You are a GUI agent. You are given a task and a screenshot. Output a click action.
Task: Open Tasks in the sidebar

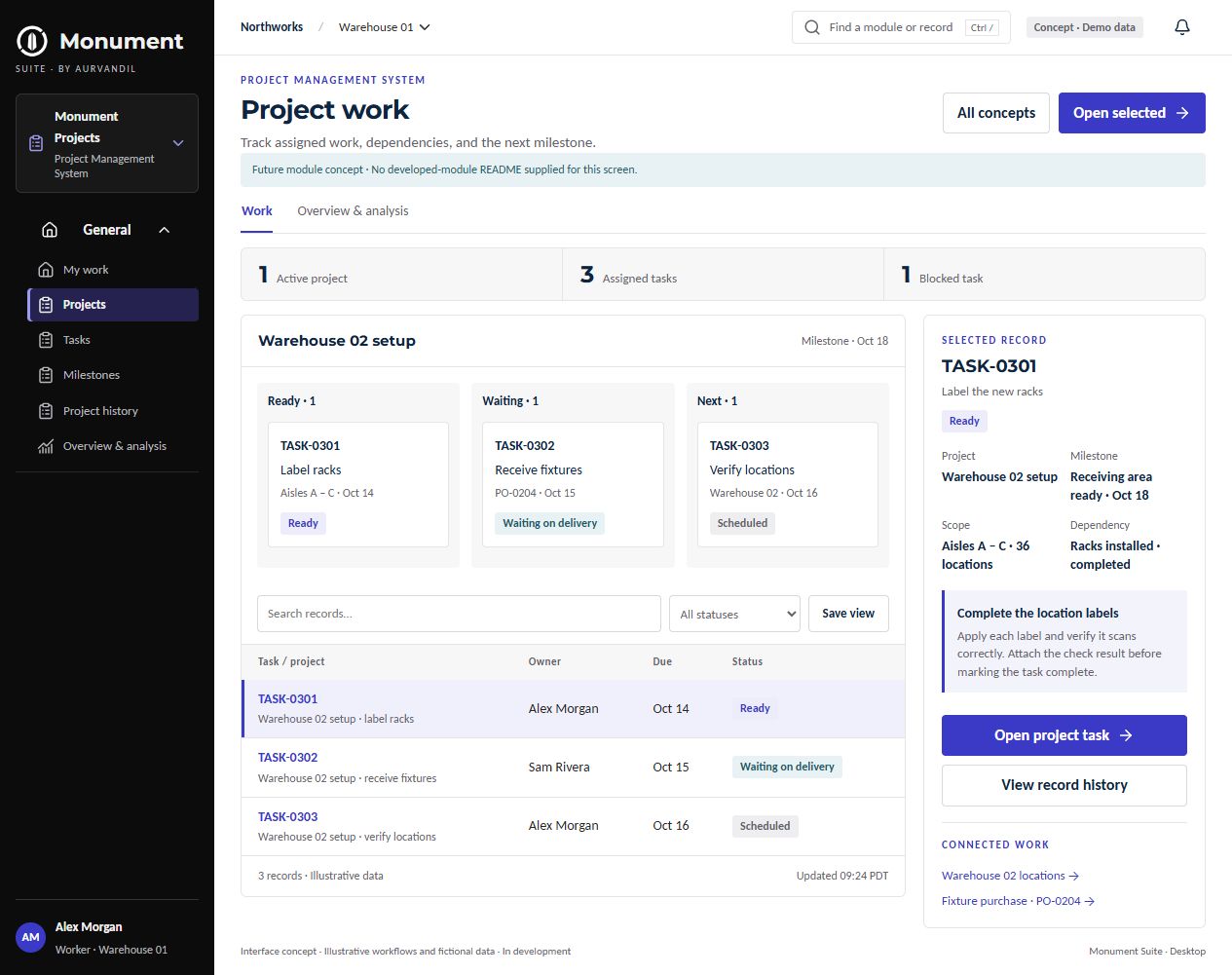coord(113,340)
